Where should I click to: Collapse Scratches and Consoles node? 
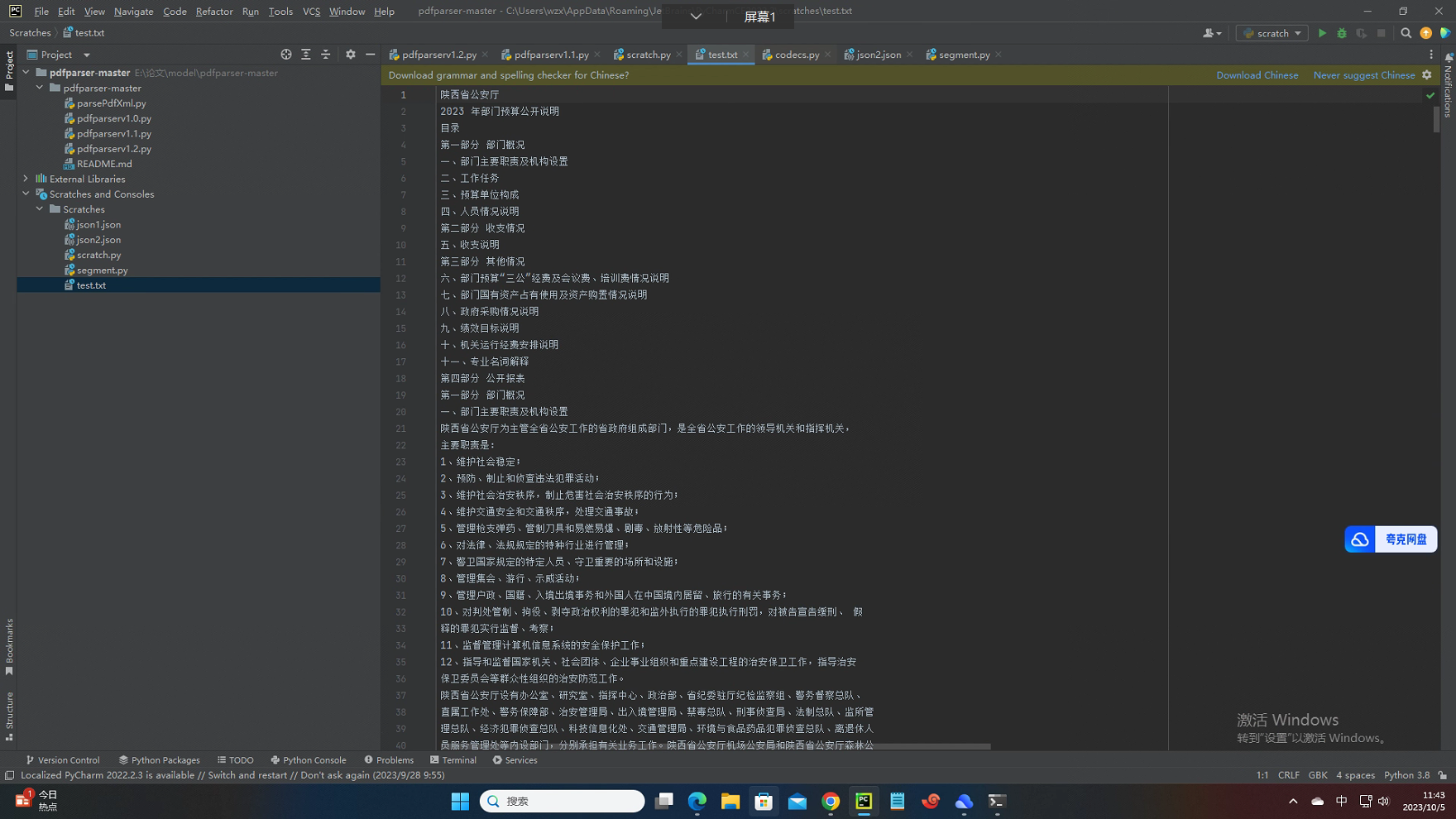tap(26, 194)
